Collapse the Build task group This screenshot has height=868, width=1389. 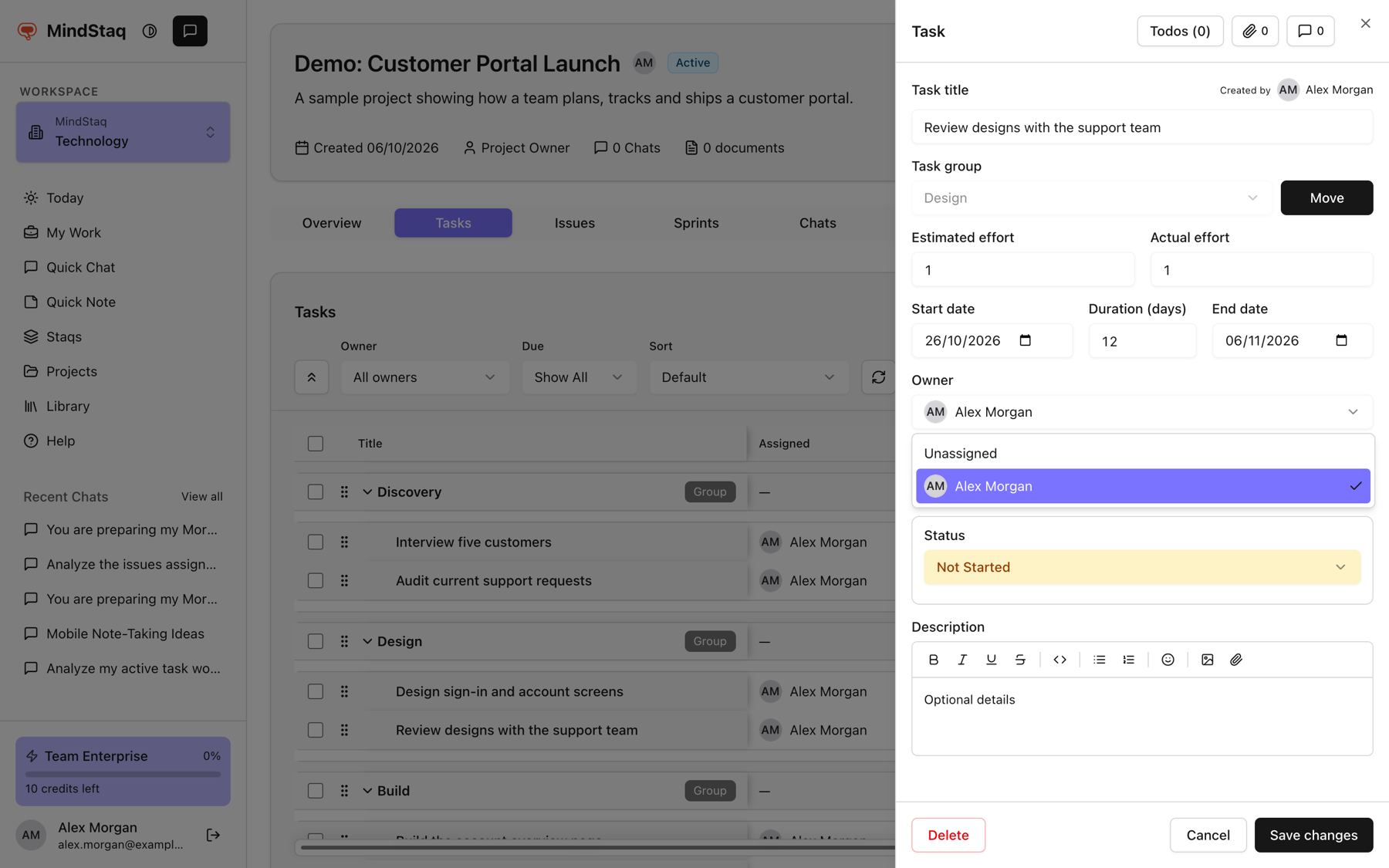click(x=367, y=791)
